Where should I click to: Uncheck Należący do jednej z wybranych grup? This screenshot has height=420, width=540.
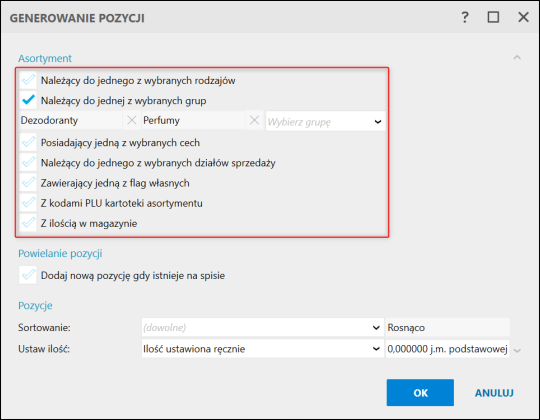pyautogui.click(x=28, y=100)
